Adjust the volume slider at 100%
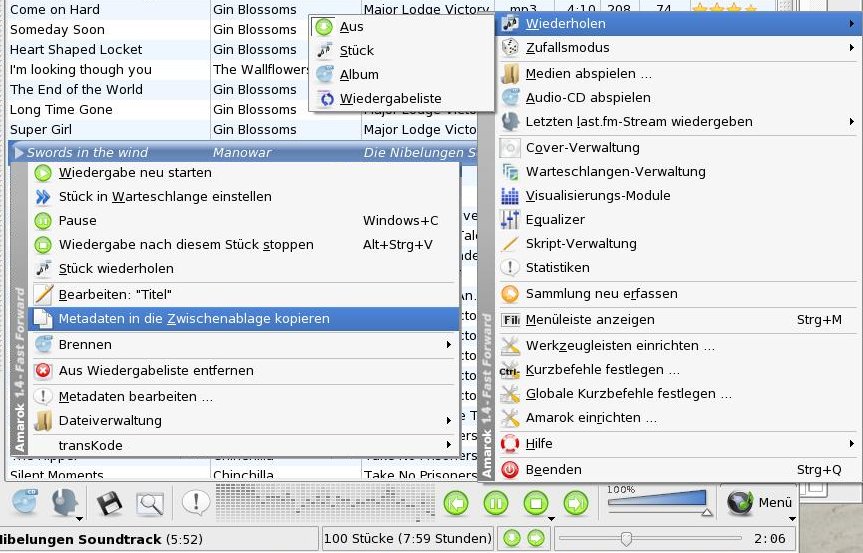The image size is (863, 553). point(659,501)
